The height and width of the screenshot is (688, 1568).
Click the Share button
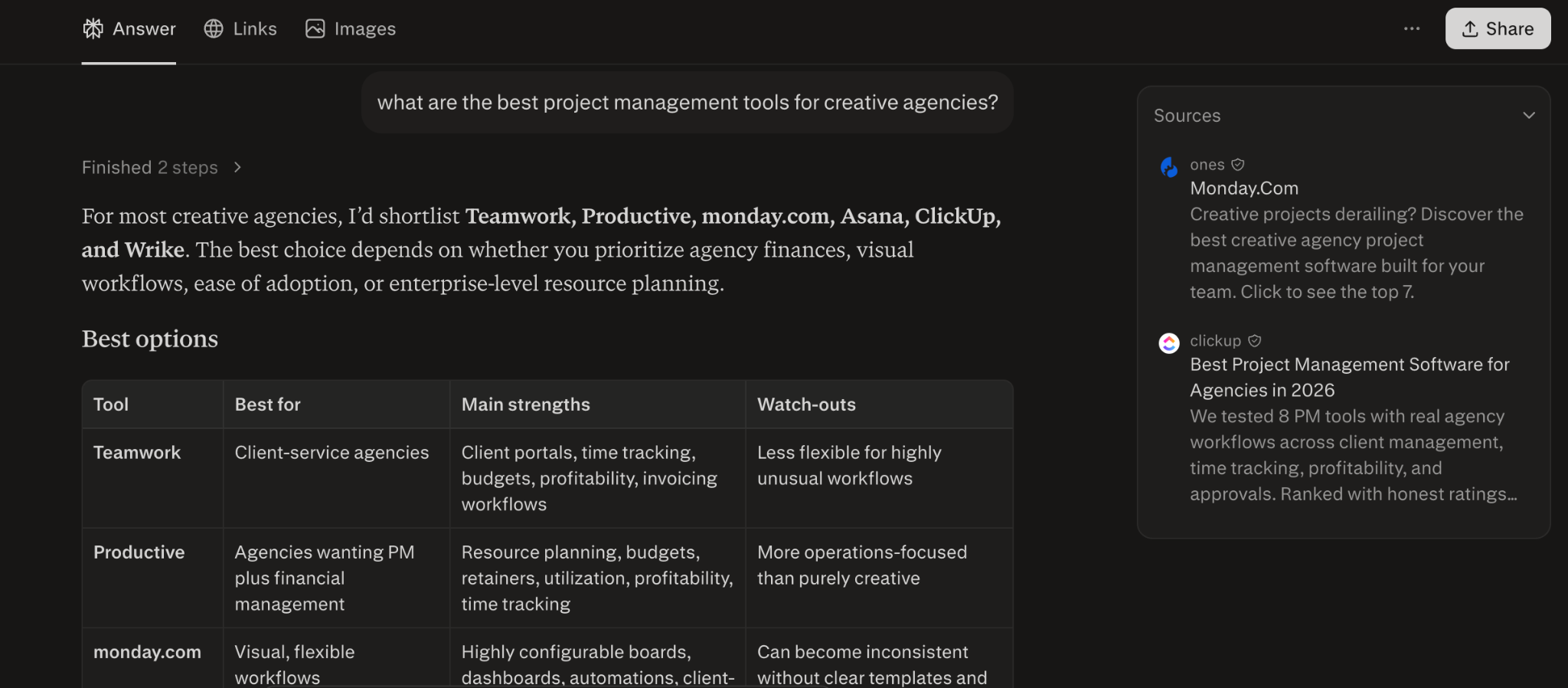tap(1498, 29)
